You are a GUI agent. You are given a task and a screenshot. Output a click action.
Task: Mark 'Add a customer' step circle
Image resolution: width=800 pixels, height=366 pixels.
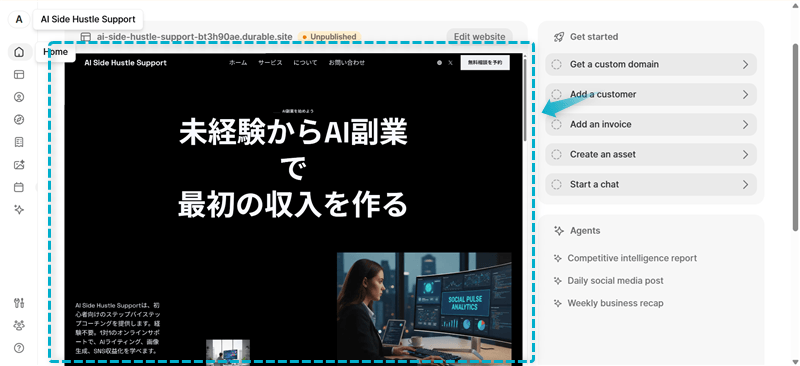[557, 94]
